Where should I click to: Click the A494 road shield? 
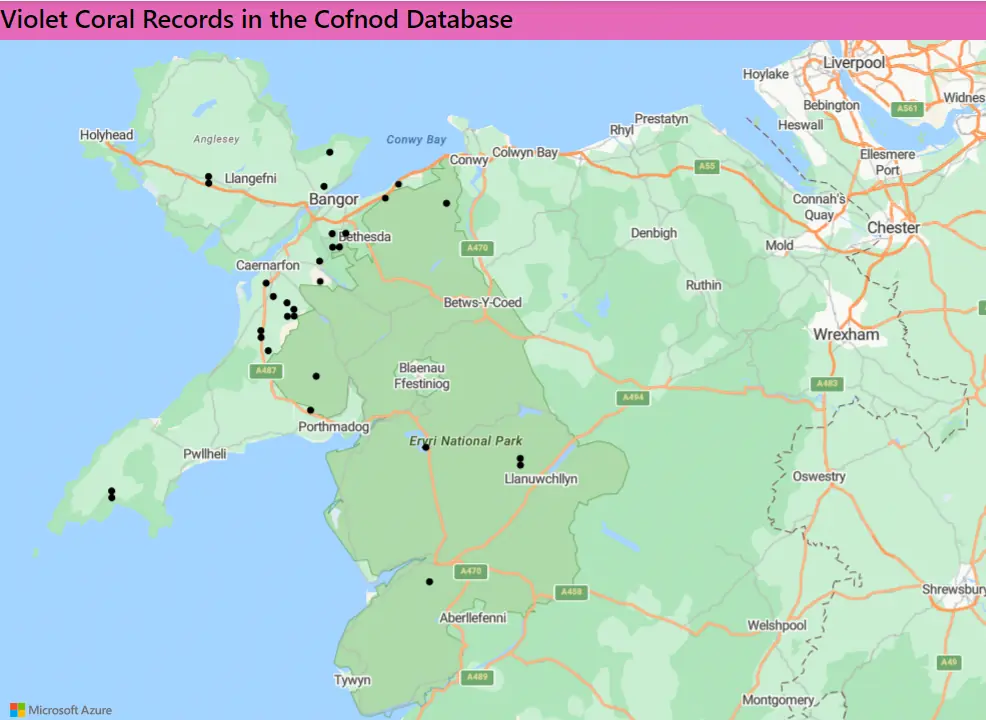633,397
